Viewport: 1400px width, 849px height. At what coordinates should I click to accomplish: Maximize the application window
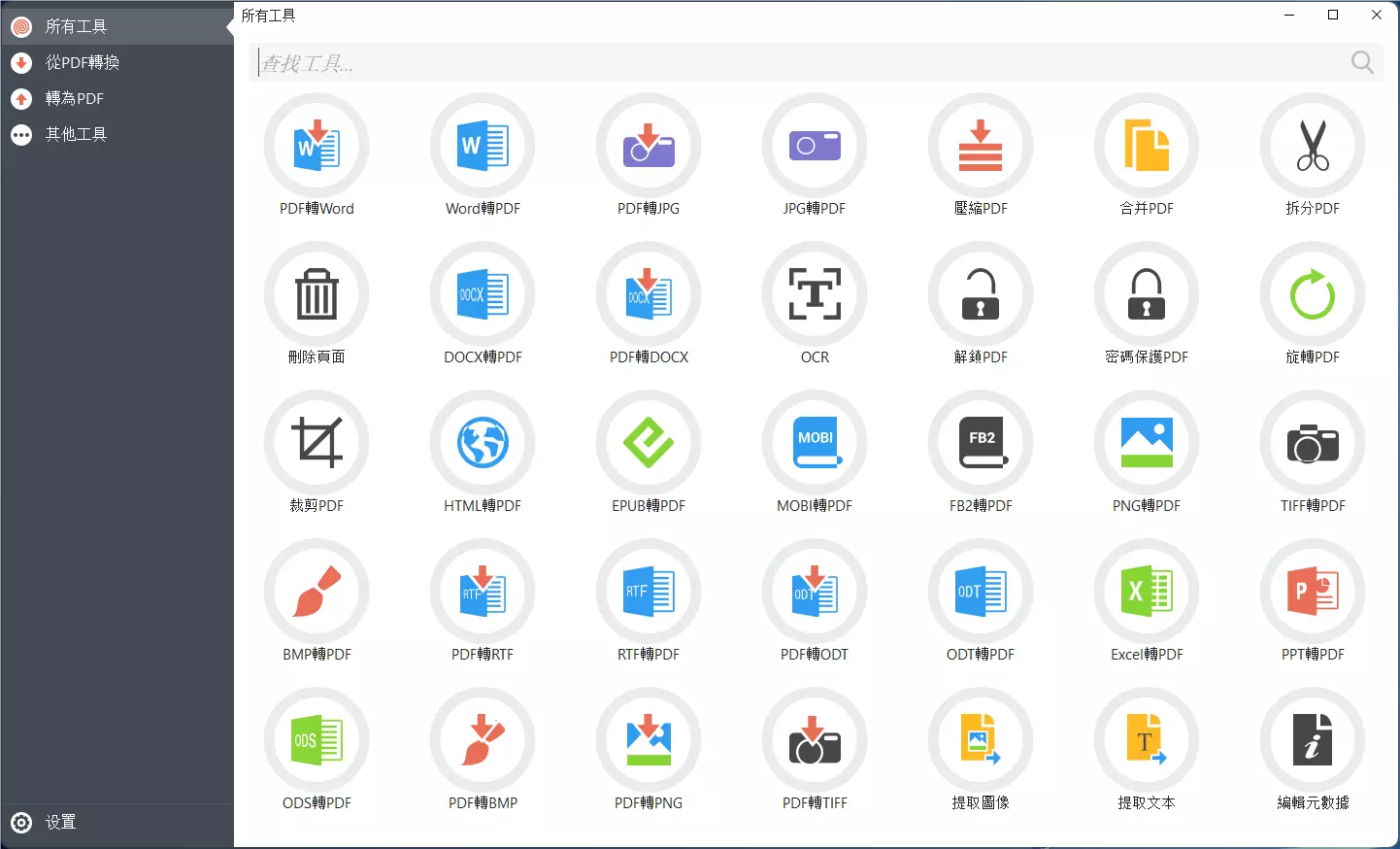[1333, 15]
